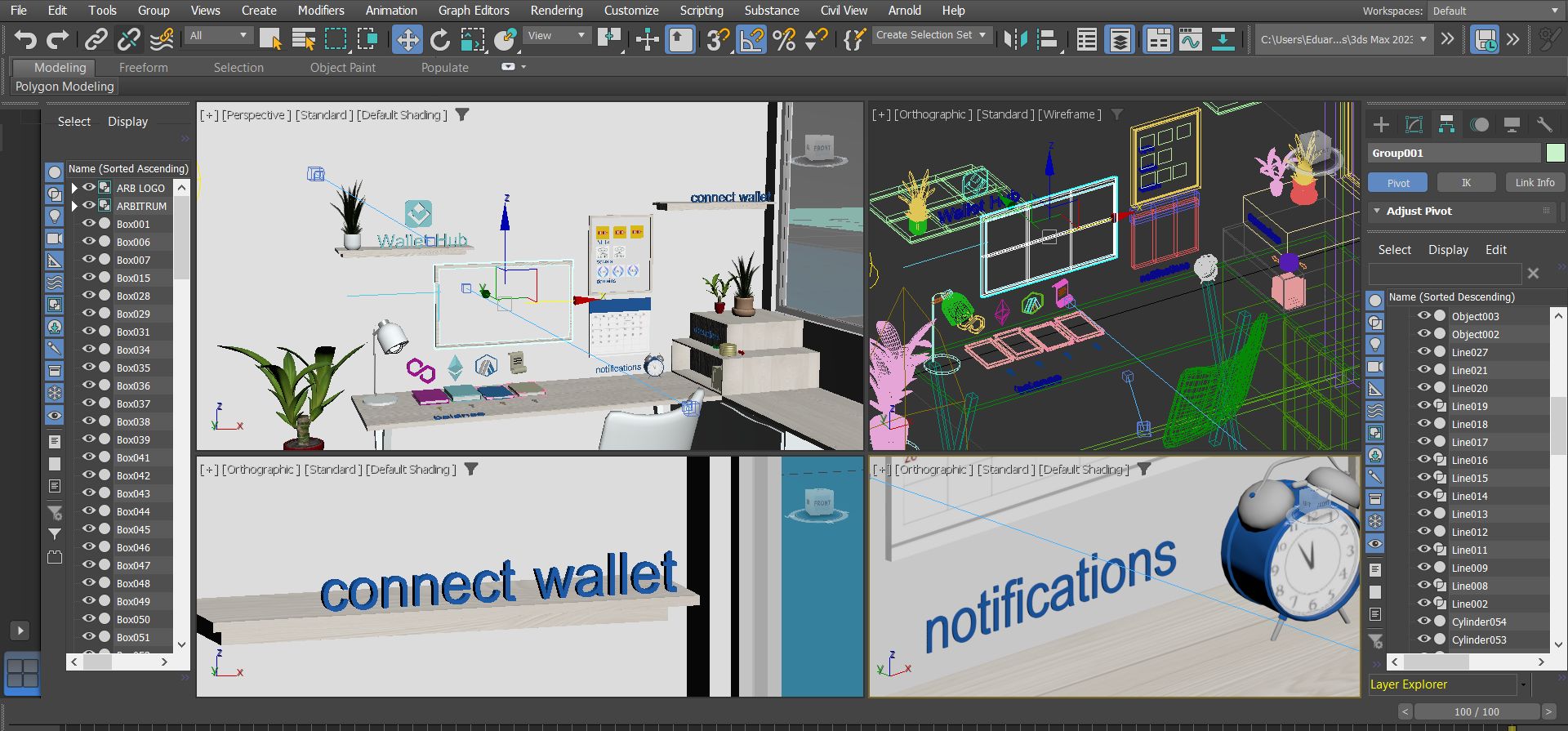The height and width of the screenshot is (731, 1568).
Task: Toggle Percent Snap button
Action: pyautogui.click(x=784, y=38)
